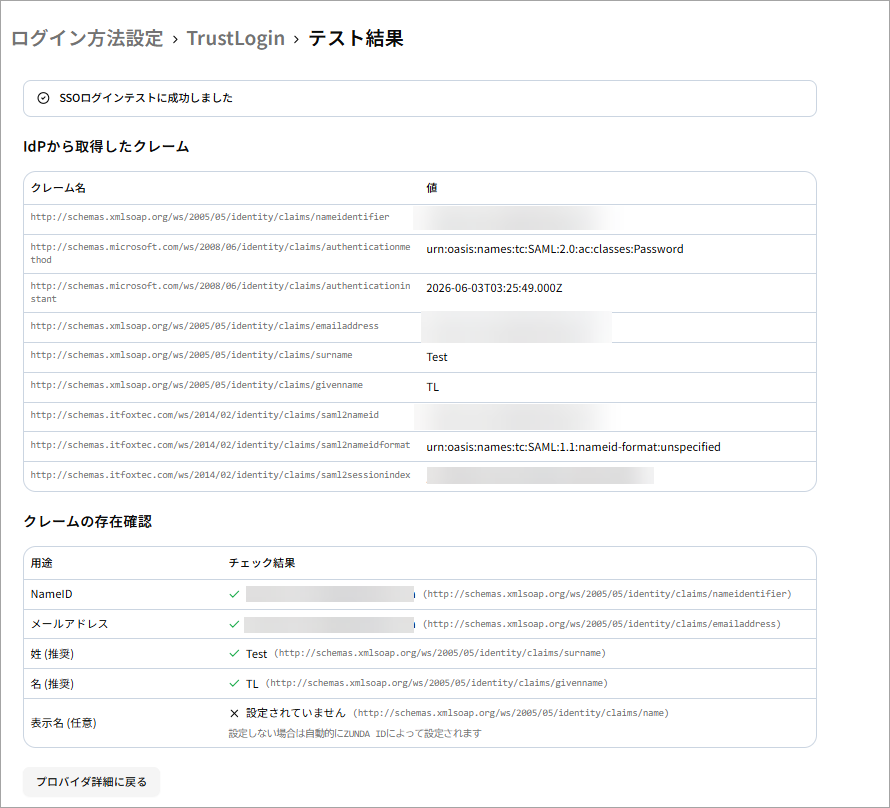Click the 値 column header

click(x=432, y=188)
